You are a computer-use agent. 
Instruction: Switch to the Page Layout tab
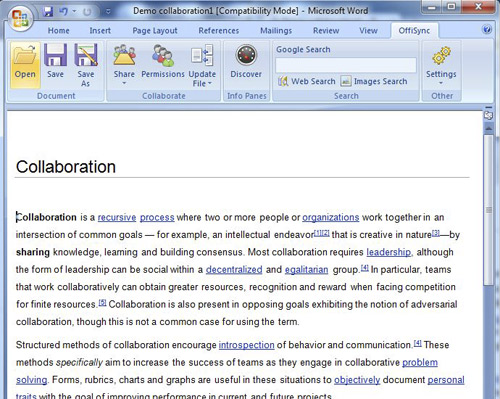pos(155,31)
